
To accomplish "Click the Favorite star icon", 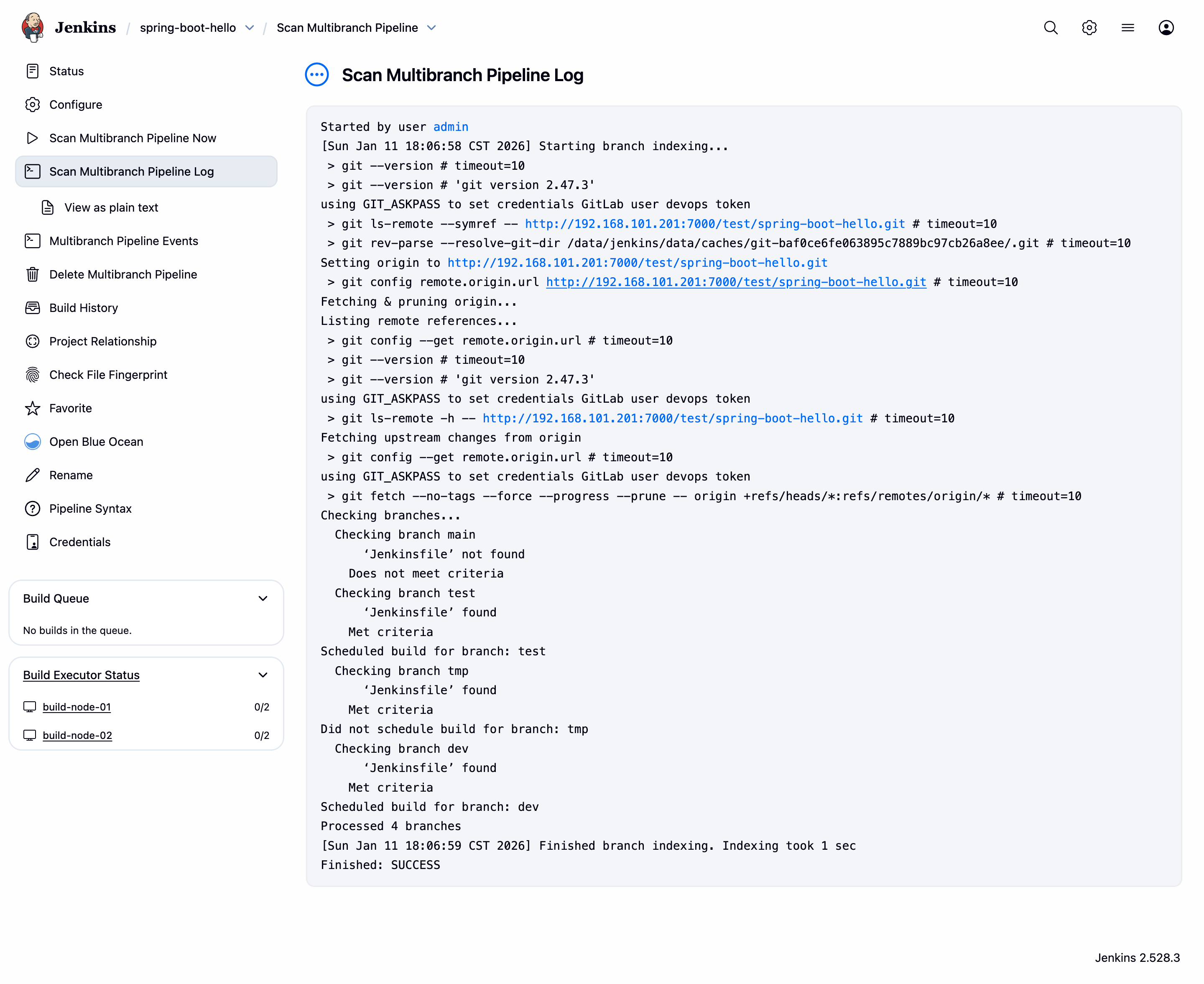I will tap(32, 408).
